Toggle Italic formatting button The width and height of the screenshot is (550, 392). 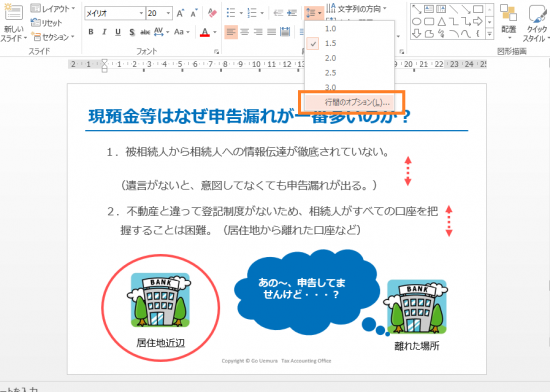[104, 32]
